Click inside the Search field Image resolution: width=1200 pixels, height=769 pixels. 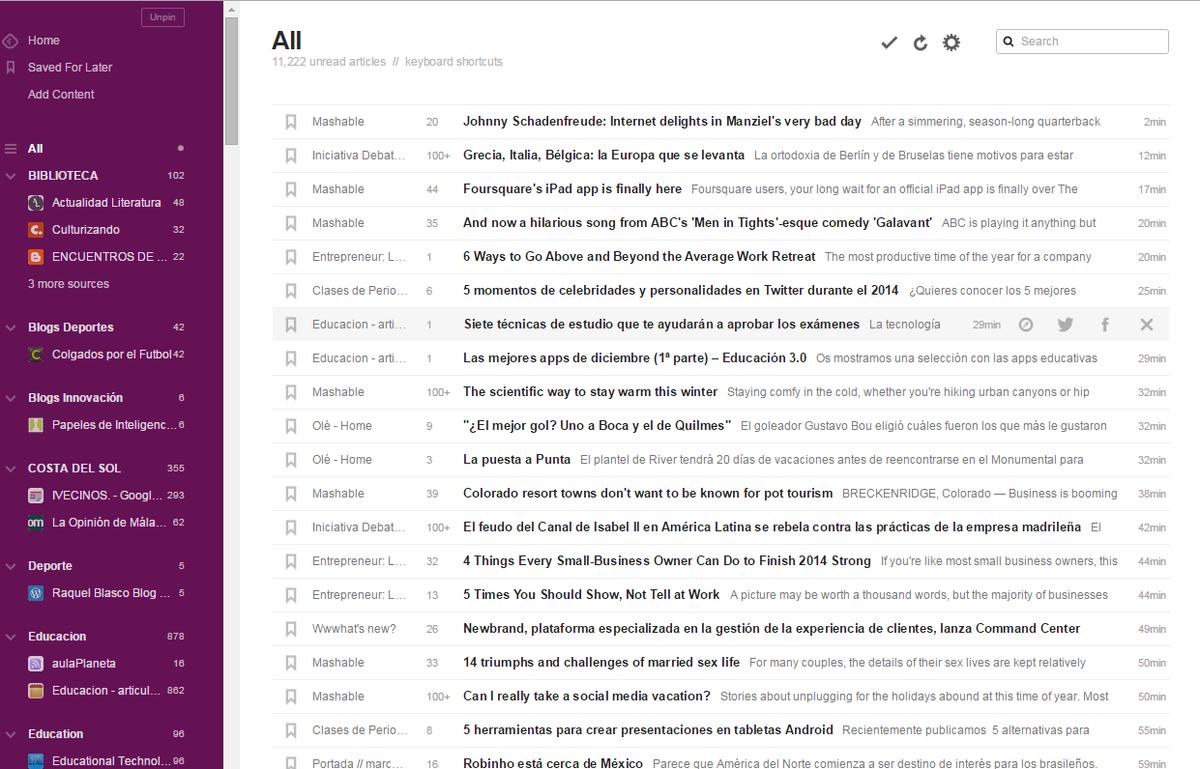pyautogui.click(x=1080, y=41)
